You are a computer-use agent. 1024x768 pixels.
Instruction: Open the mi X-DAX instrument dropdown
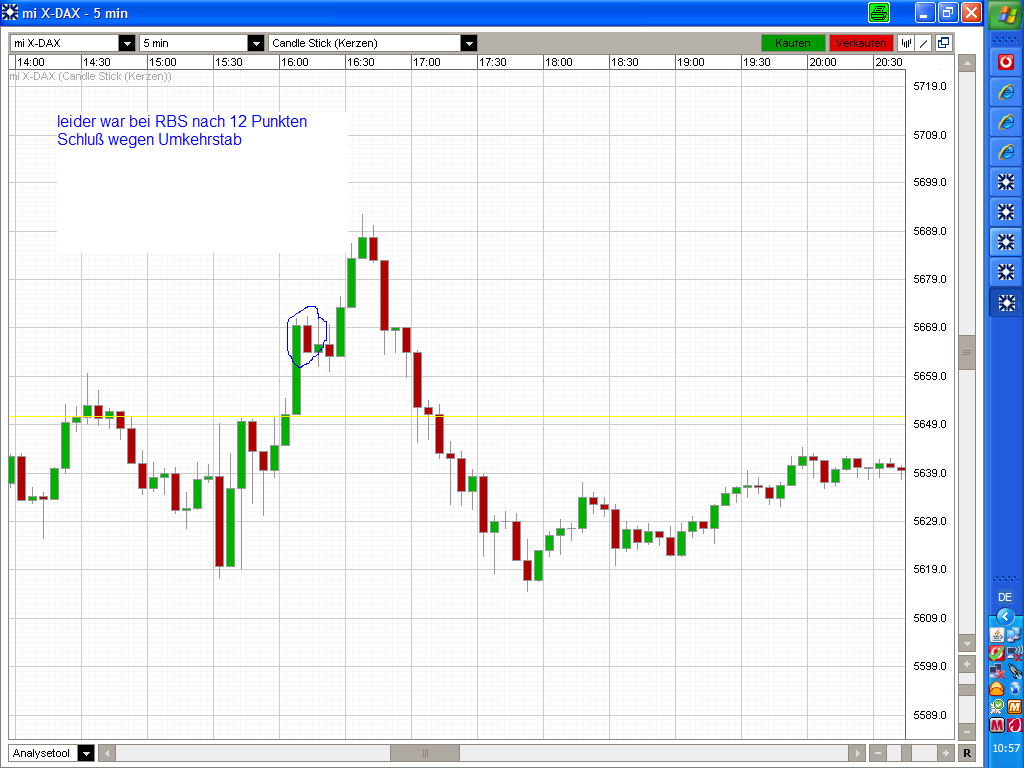127,43
